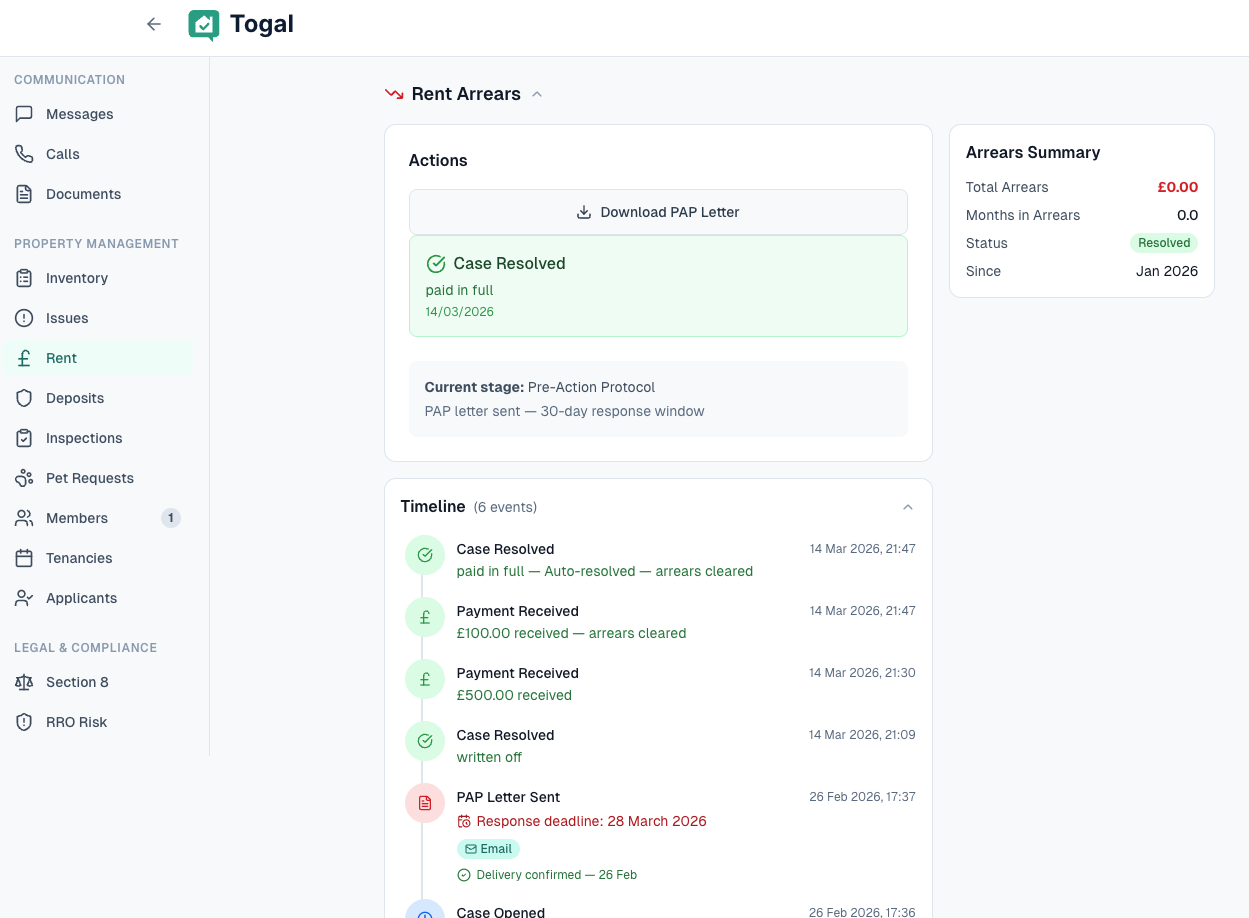Go to Tenancies in sidebar
1249x918 pixels.
[79, 558]
